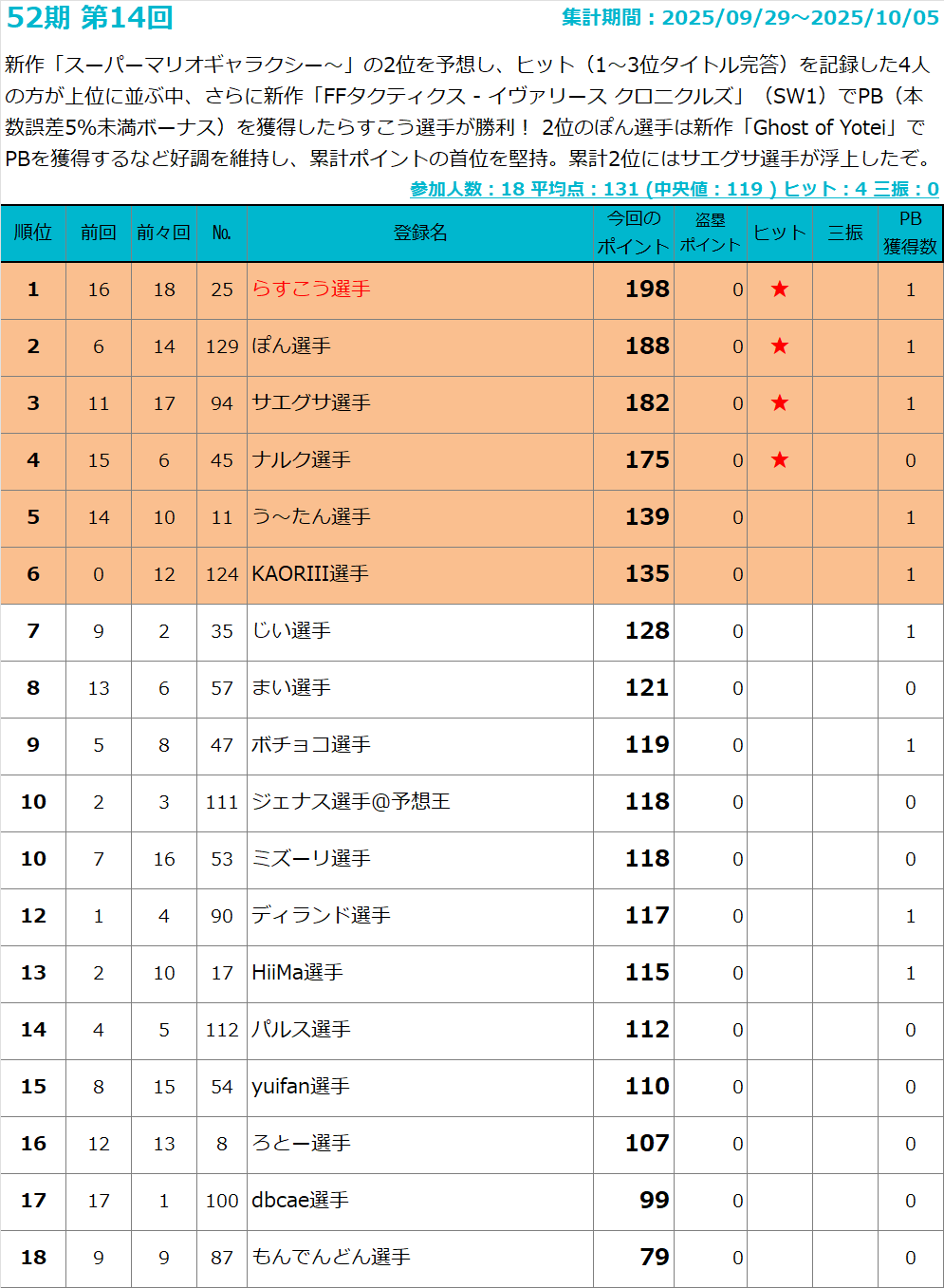Image resolution: width=944 pixels, height=1288 pixels.
Task: Click the red hit star in サエグサ選手's row
Action: point(779,403)
